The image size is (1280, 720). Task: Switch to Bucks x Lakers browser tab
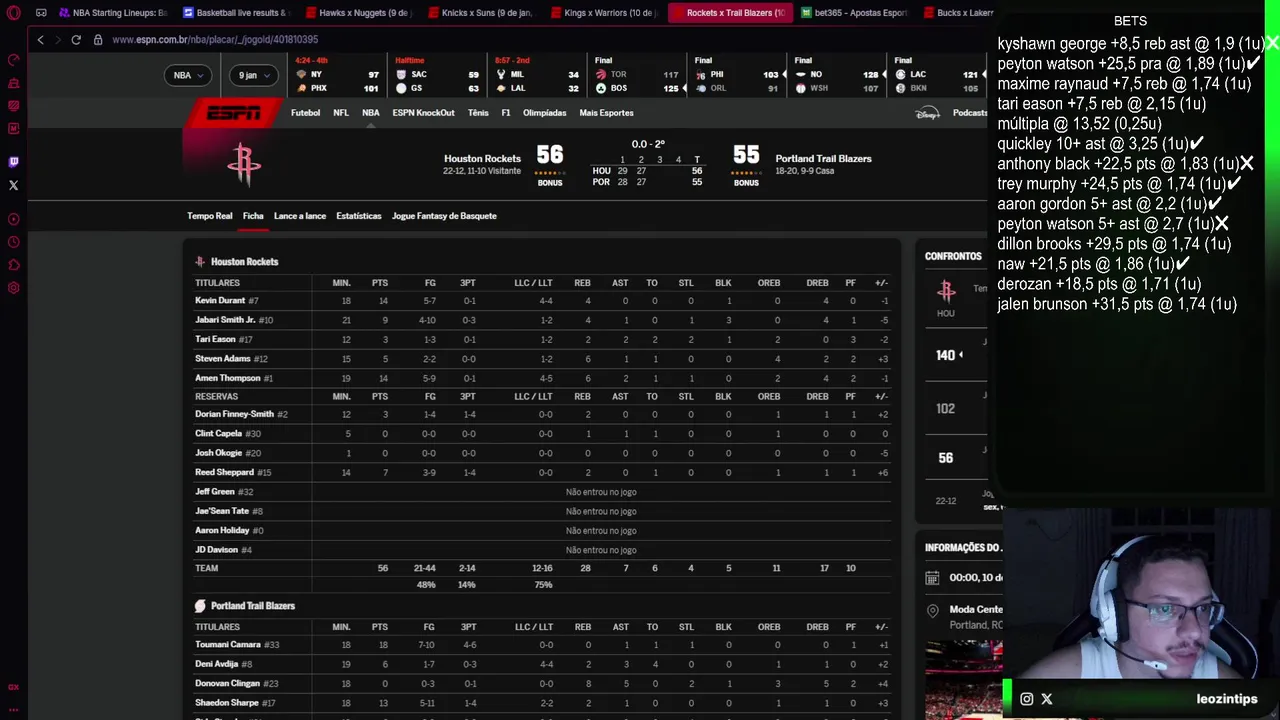tap(956, 13)
